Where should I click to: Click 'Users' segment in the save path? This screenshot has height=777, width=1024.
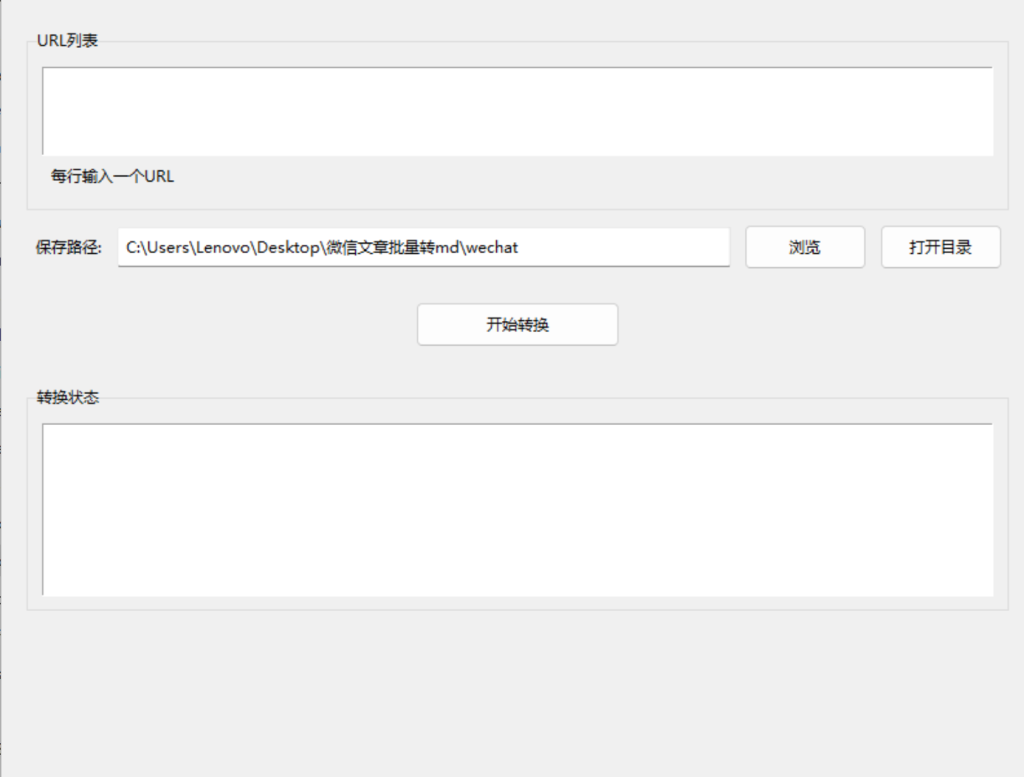(167, 248)
